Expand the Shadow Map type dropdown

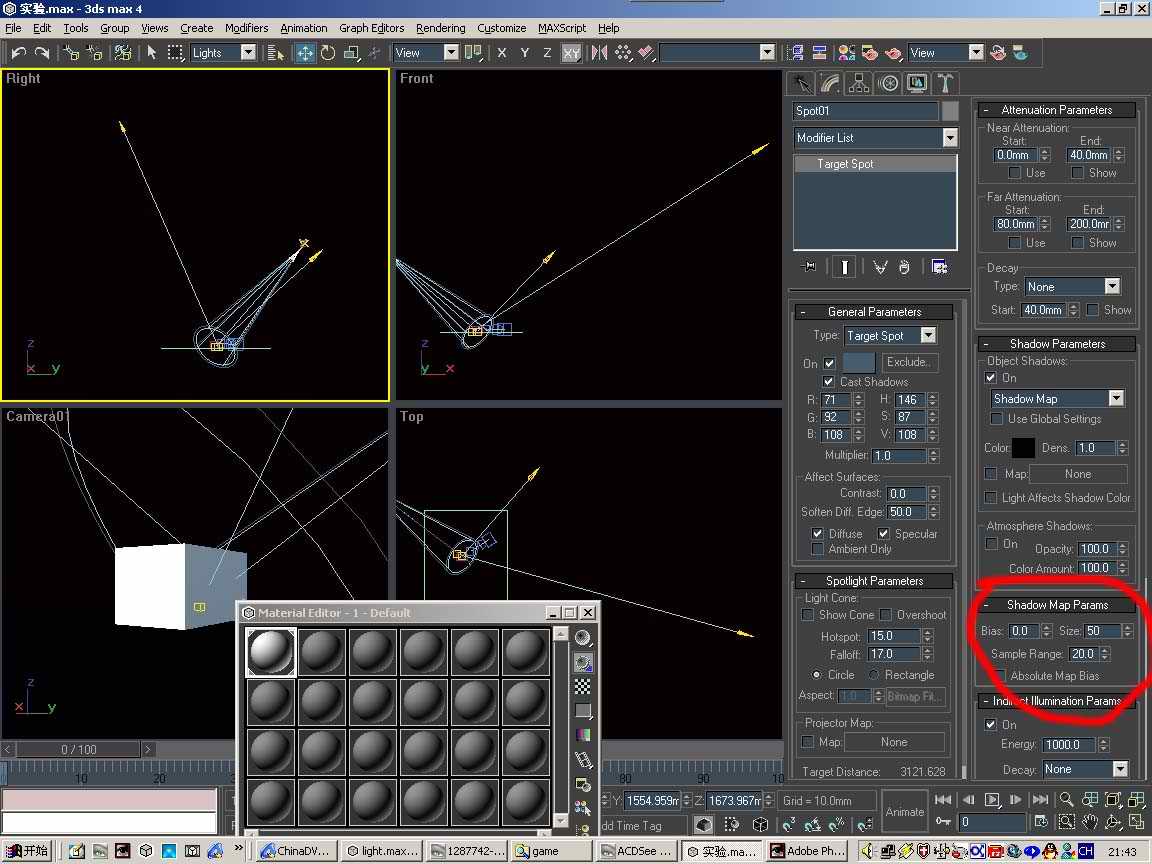point(1116,399)
